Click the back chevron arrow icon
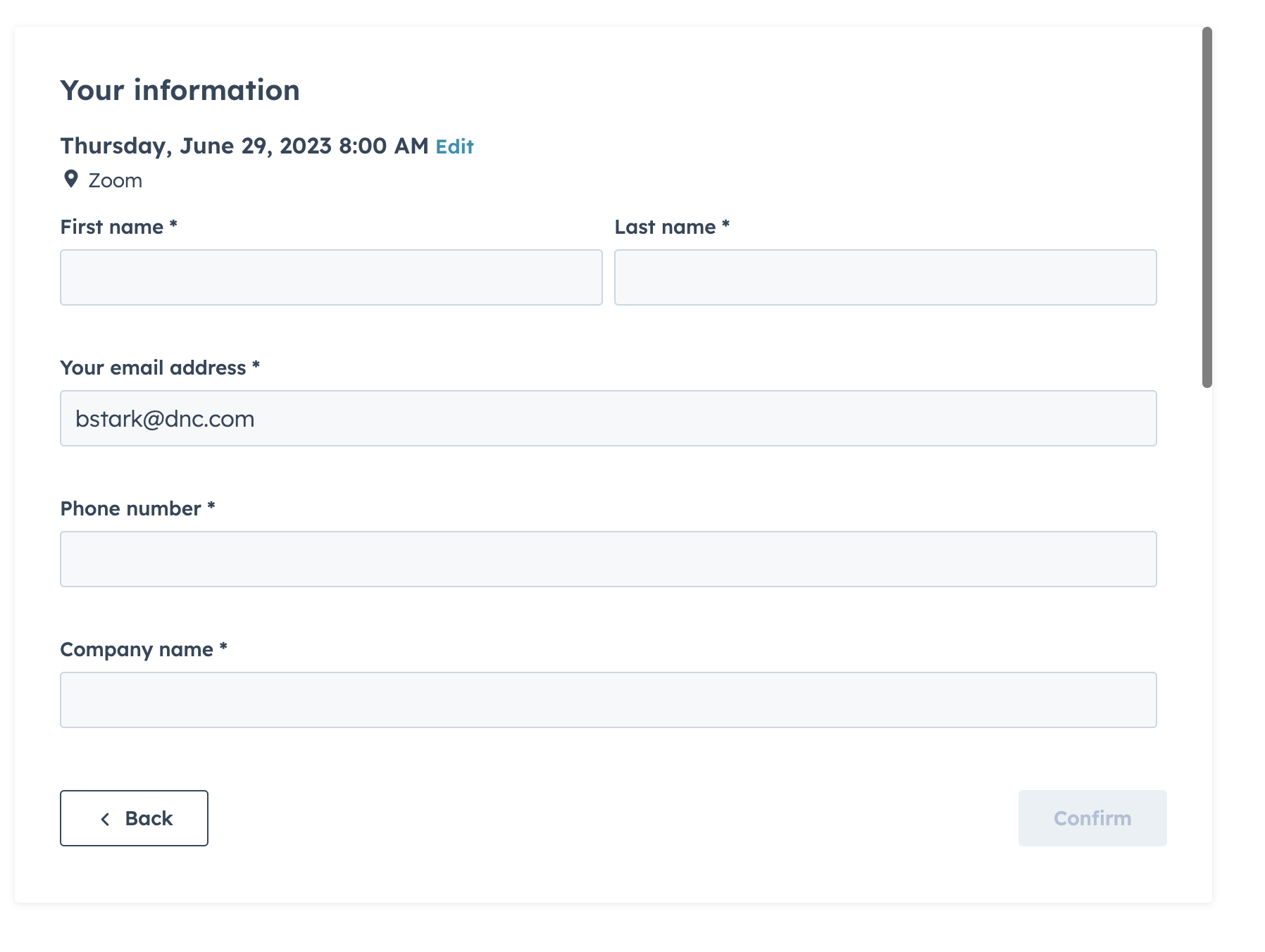 pyautogui.click(x=106, y=818)
